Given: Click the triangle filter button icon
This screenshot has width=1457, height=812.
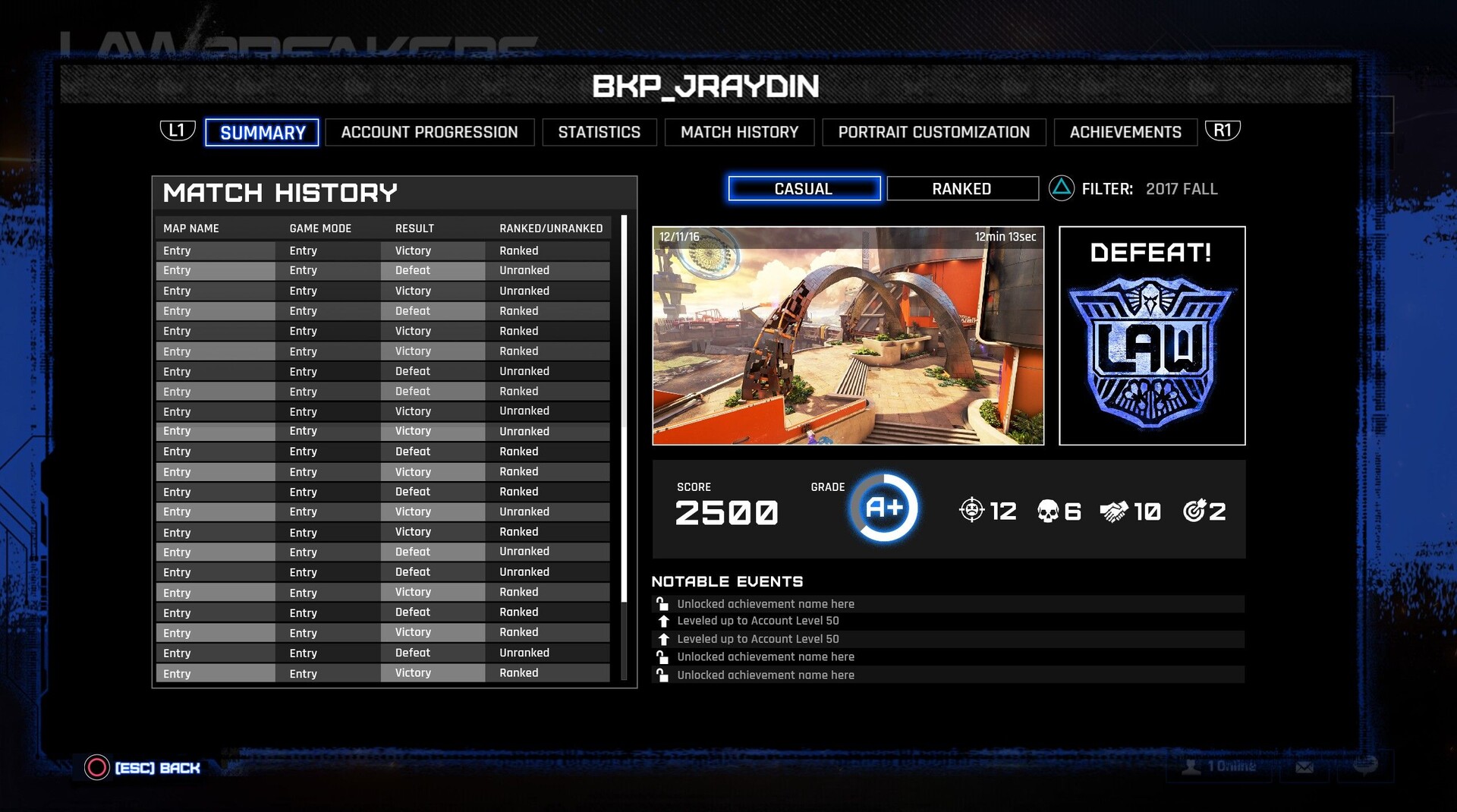Looking at the screenshot, I should (x=1062, y=187).
